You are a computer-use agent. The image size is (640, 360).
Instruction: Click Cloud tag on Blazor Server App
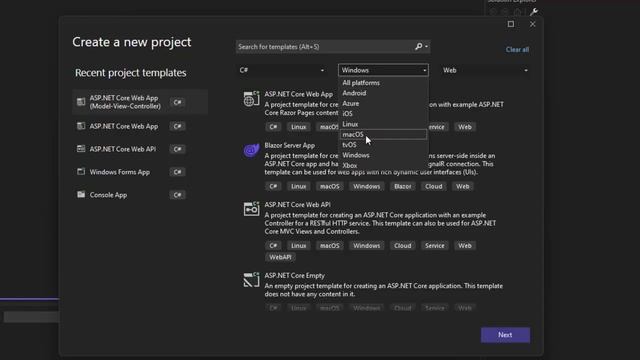pos(433,186)
